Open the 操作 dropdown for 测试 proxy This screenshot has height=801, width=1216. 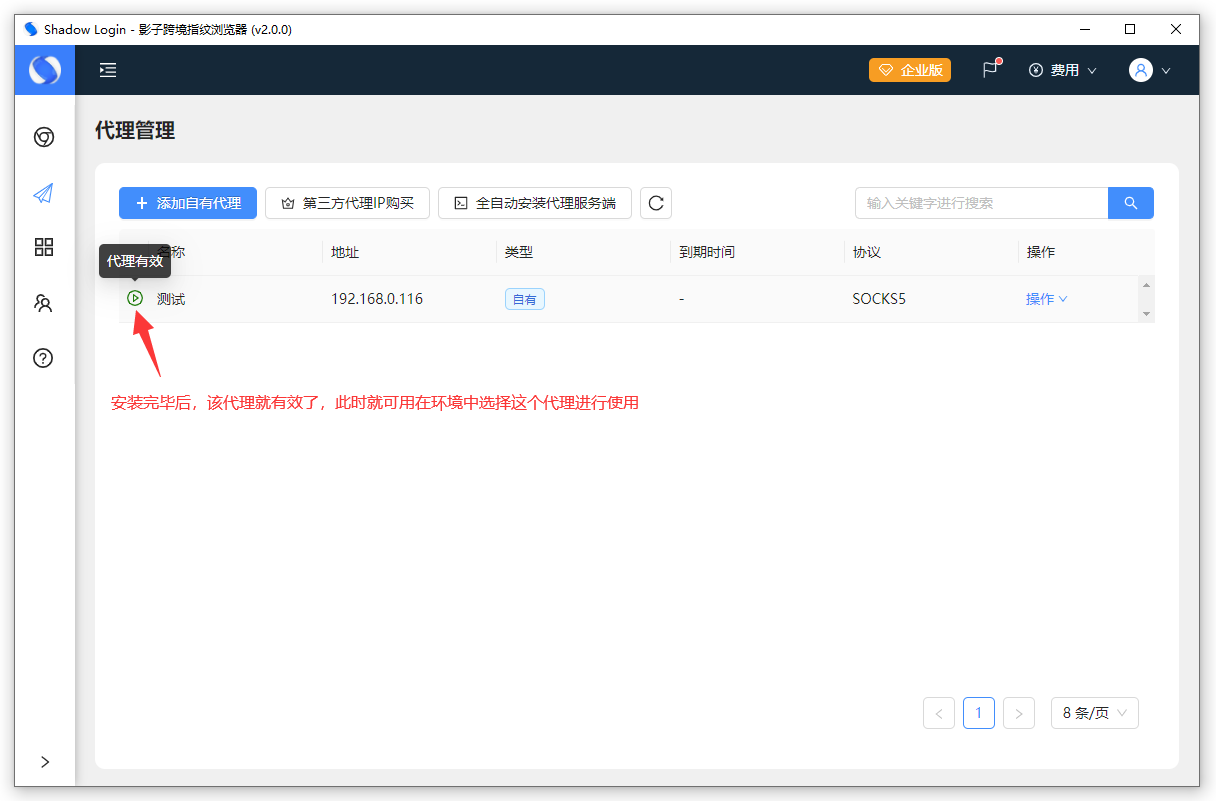1046,299
